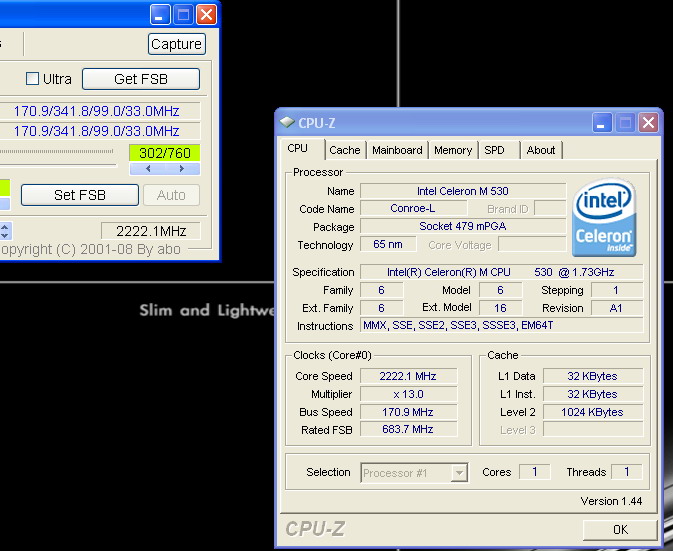Minimize the CPU-Z window
Screen dimensions: 673x551
[602, 123]
